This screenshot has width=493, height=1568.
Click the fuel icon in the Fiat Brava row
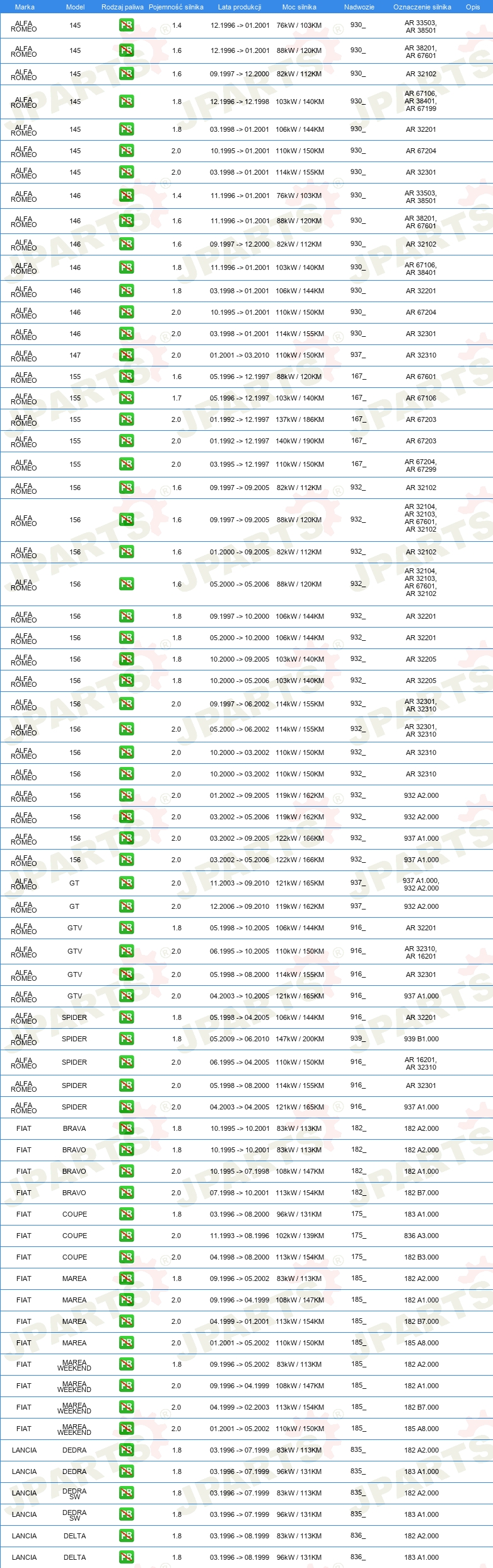pos(126,1128)
